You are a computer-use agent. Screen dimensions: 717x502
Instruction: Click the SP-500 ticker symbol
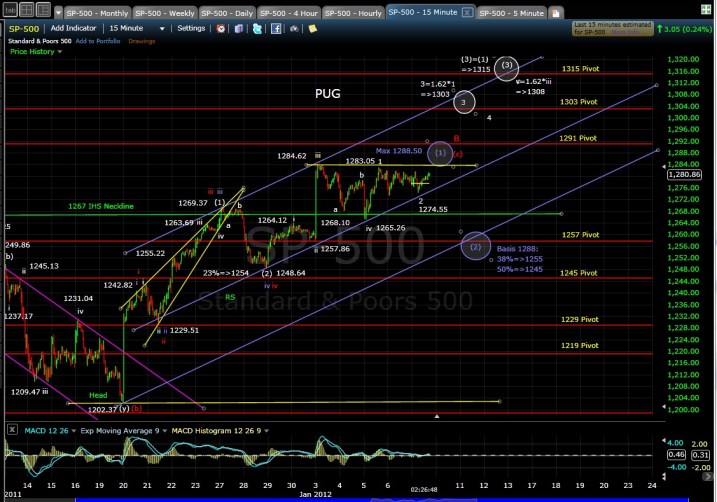tap(24, 28)
